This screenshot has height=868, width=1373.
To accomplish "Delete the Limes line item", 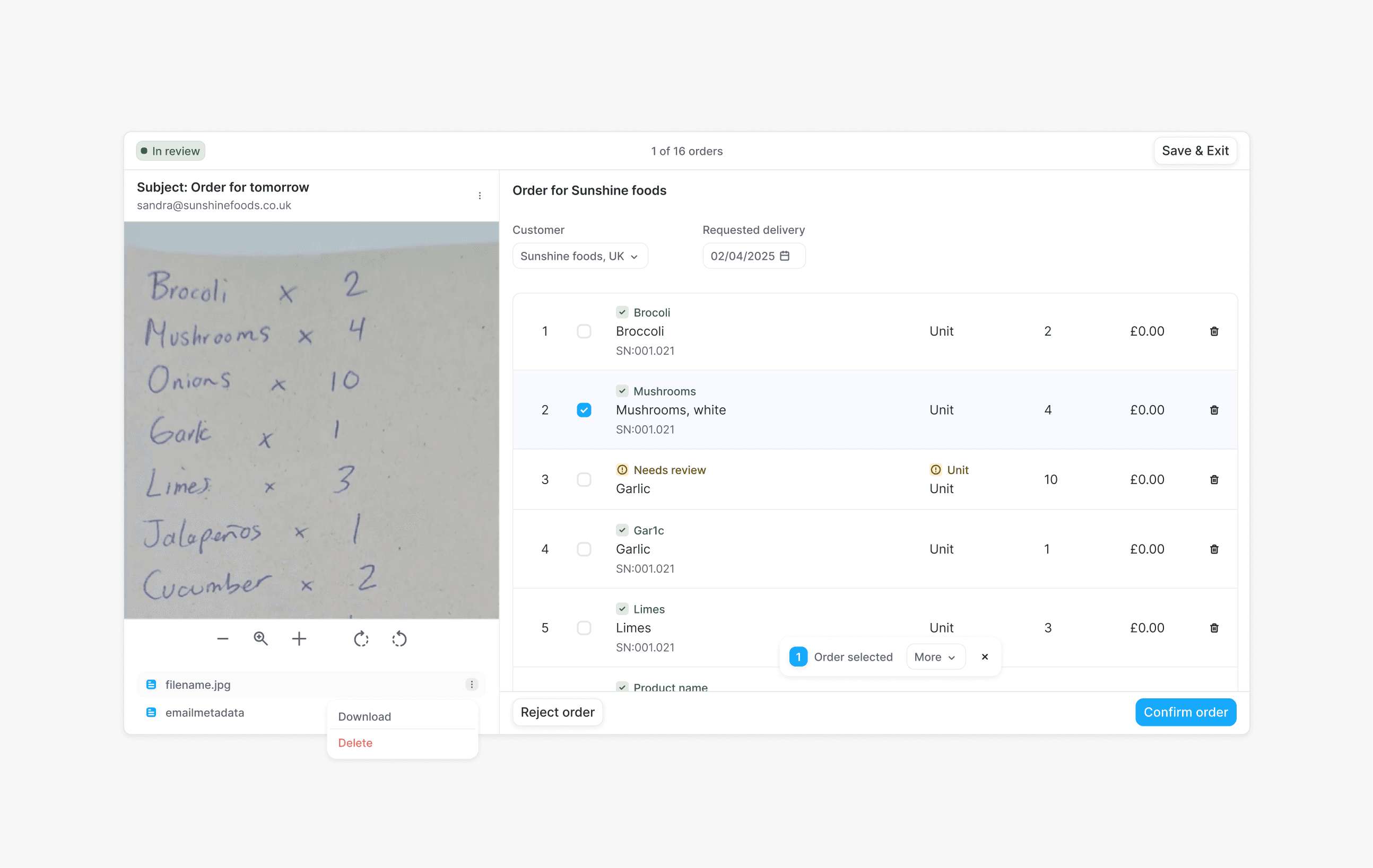I will (x=1214, y=627).
